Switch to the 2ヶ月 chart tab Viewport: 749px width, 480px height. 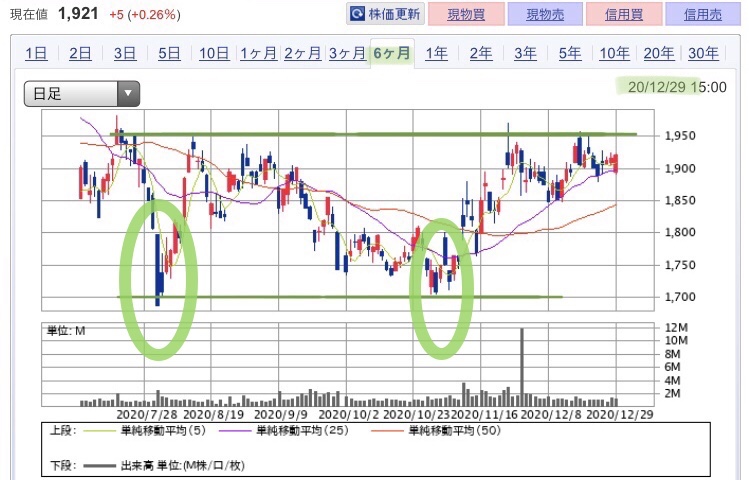pos(303,53)
